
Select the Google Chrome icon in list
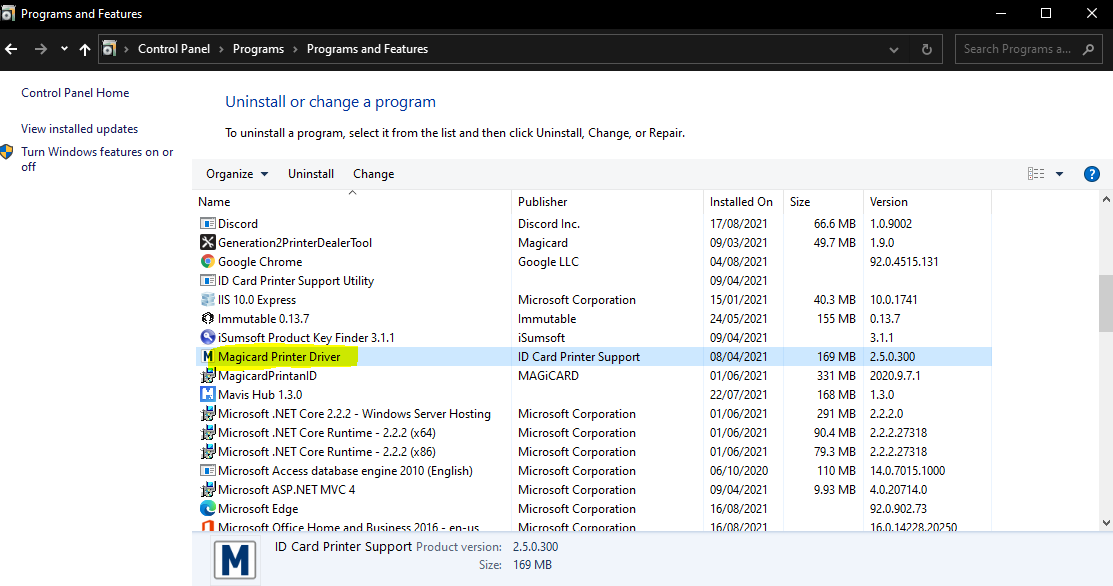click(207, 262)
